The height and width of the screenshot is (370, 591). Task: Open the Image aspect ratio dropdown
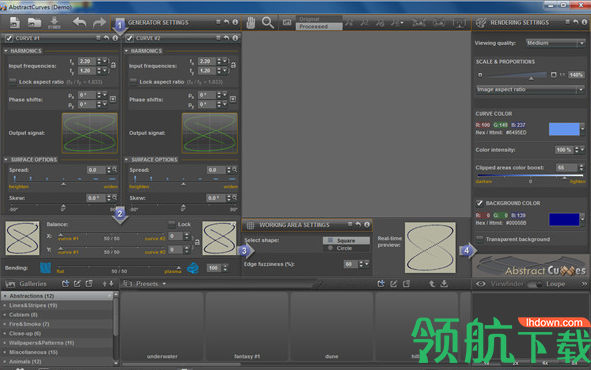point(530,90)
